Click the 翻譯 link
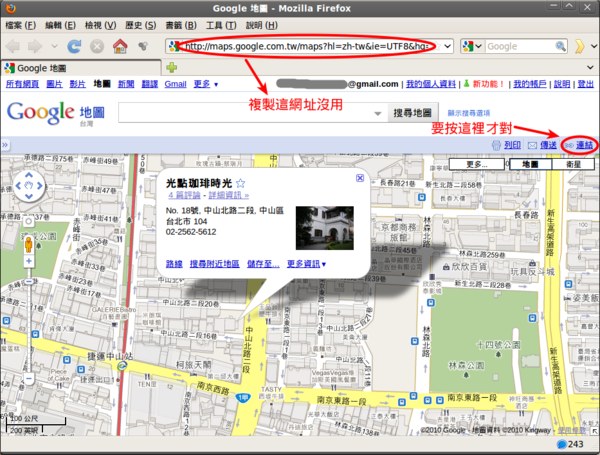Viewport: 600px width, 455px height. pyautogui.click(x=150, y=84)
